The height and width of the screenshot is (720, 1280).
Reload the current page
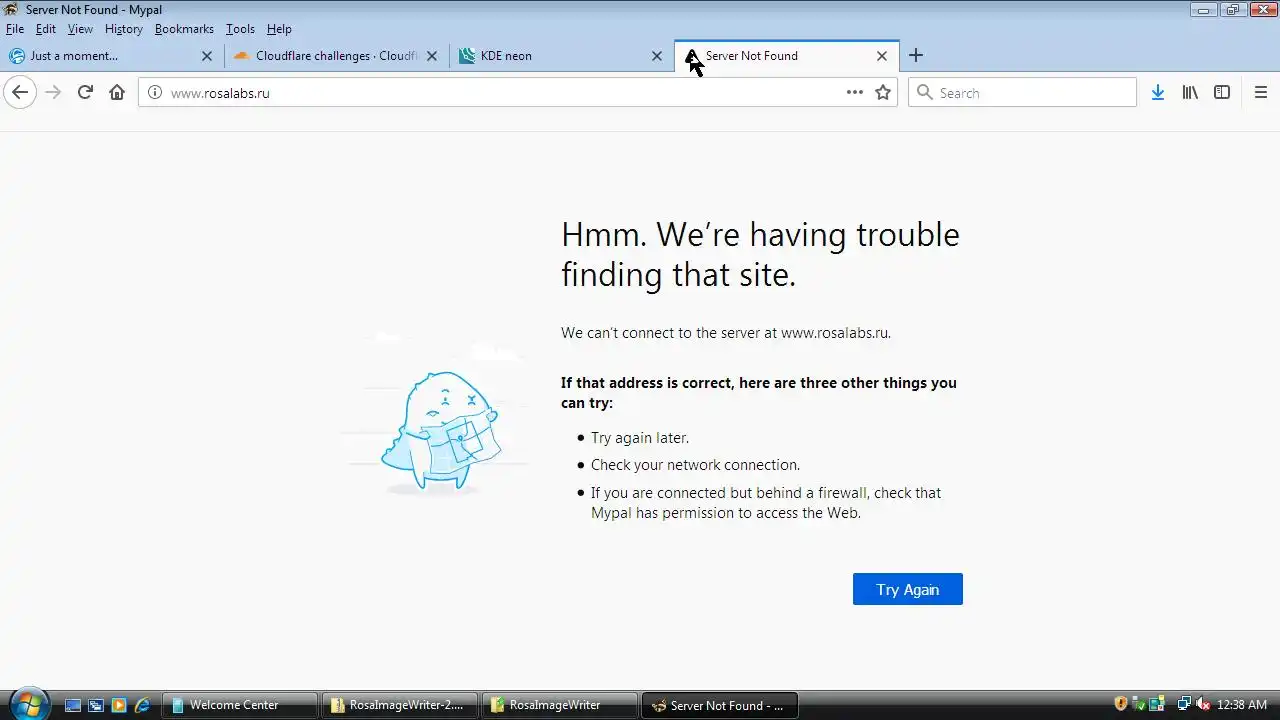(85, 92)
